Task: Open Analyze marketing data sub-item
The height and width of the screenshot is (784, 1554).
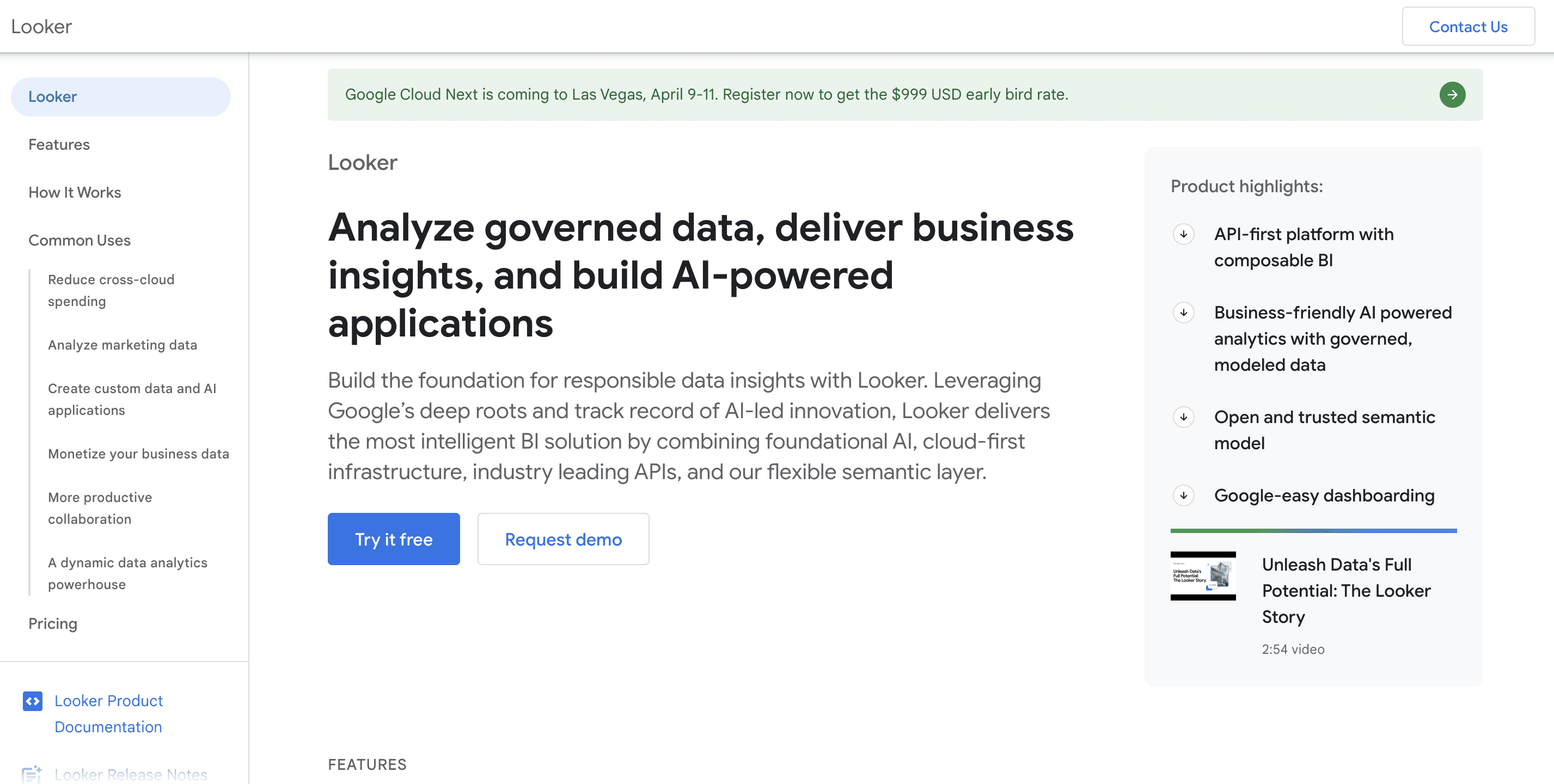Action: pos(123,345)
